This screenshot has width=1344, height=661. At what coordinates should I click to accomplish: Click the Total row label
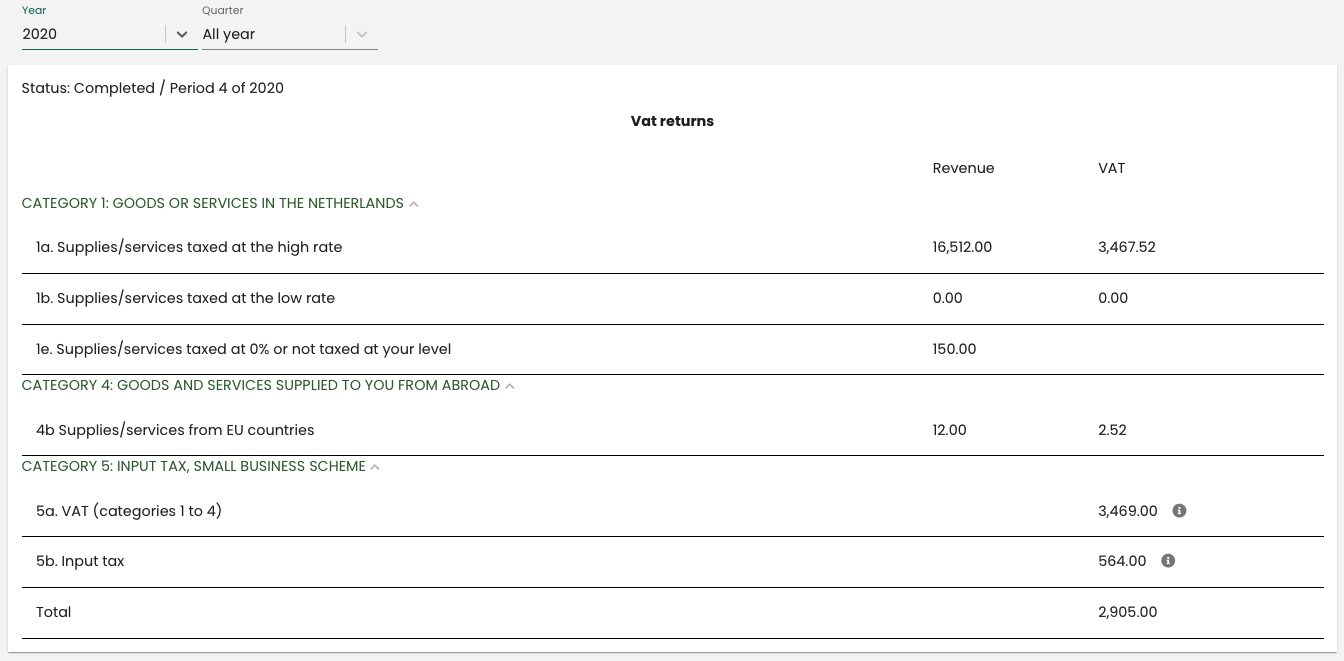pos(54,612)
